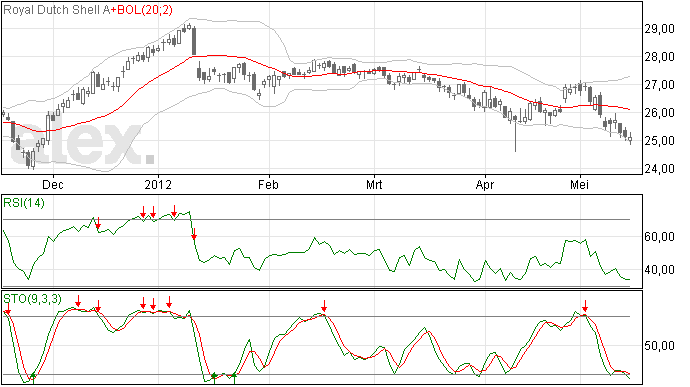Image resolution: width=690 pixels, height=387 pixels.
Task: Select the 60,00 RSI axis value
Action: tap(659, 237)
